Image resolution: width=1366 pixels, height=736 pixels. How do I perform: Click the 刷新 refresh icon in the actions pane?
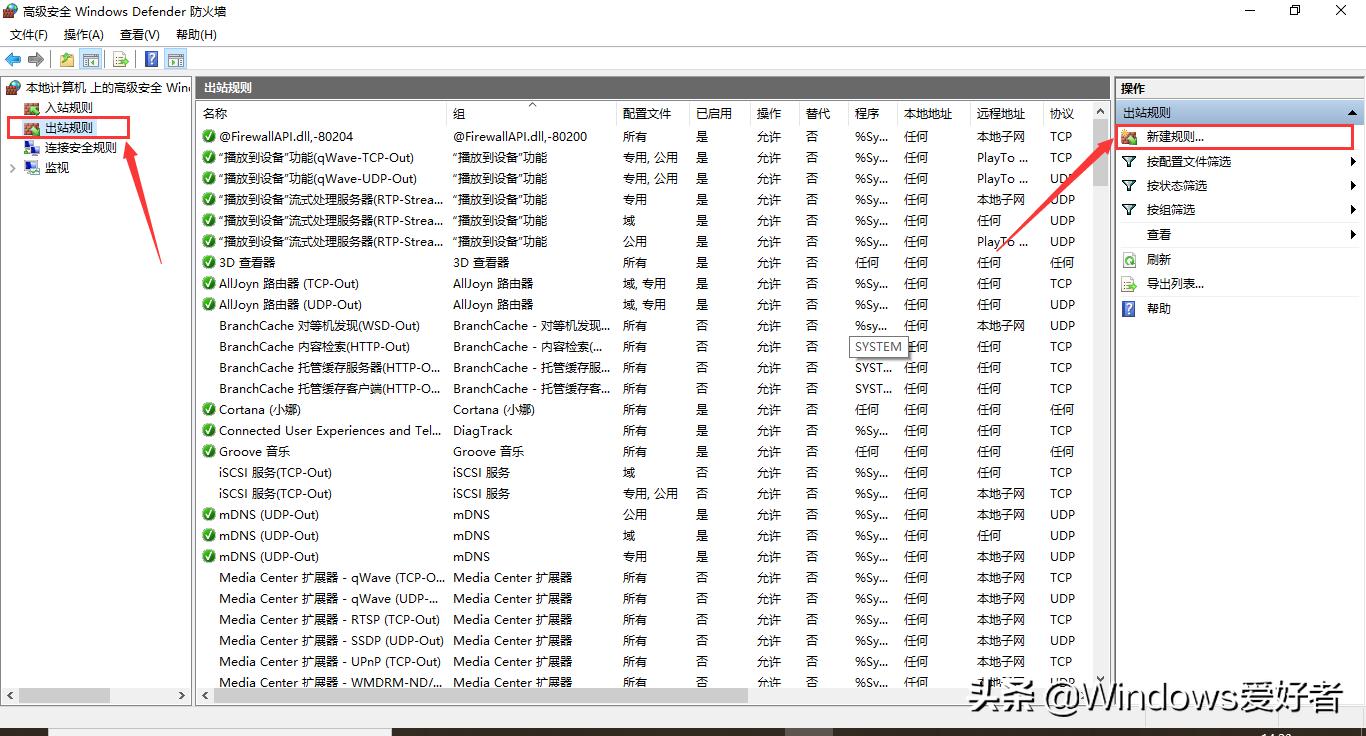pos(1128,260)
